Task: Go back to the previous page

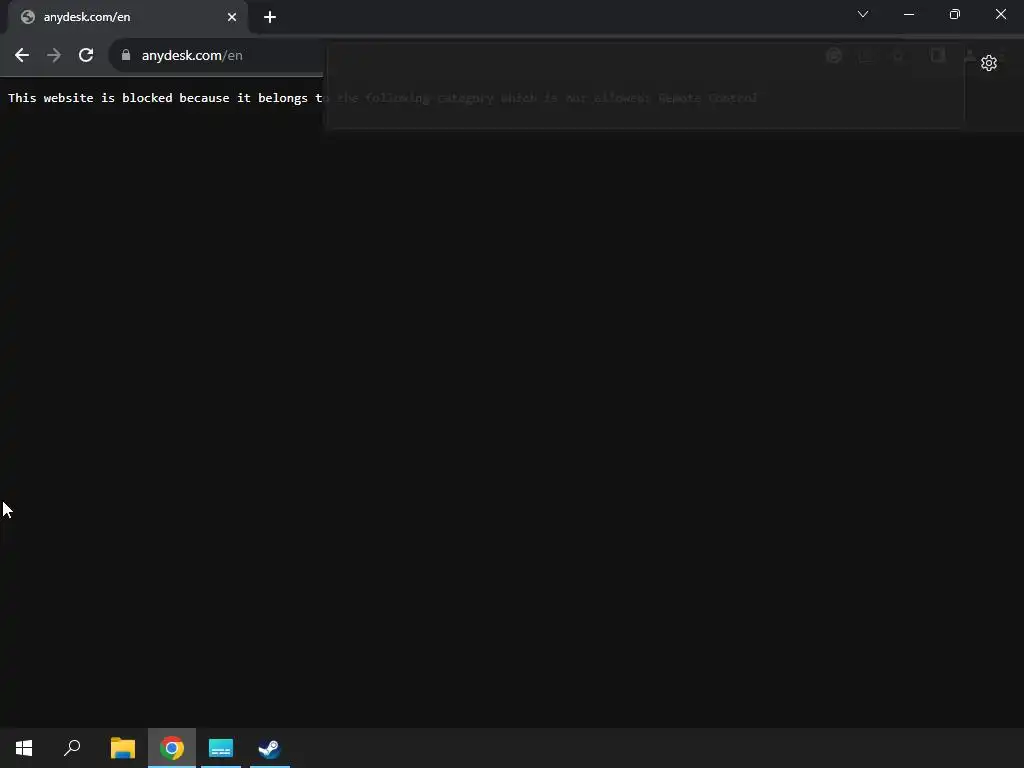Action: [22, 56]
